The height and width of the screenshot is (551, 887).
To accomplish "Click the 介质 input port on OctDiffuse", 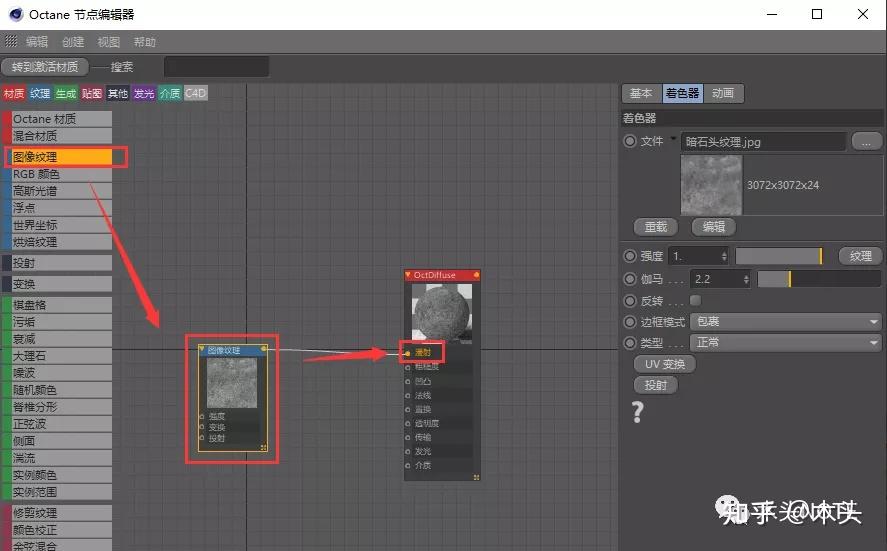I will pyautogui.click(x=407, y=465).
